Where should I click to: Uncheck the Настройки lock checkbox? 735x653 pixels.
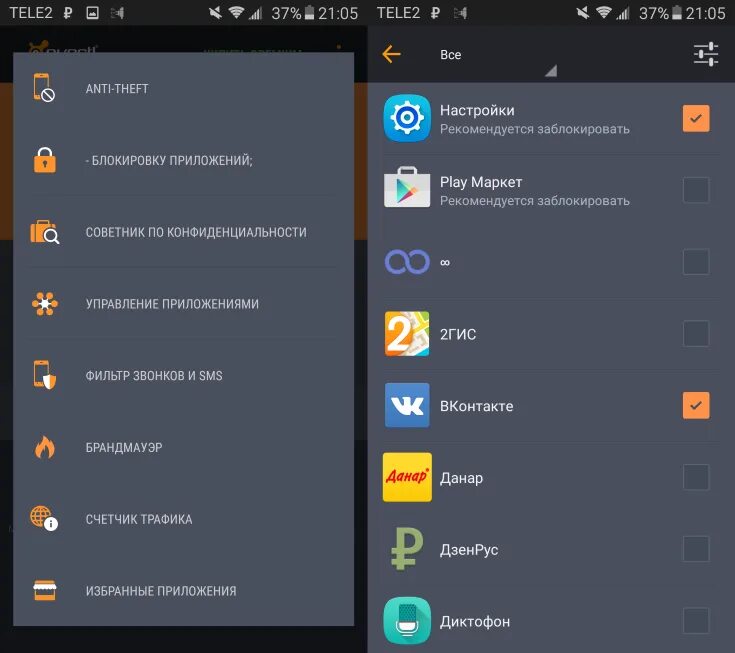click(696, 118)
